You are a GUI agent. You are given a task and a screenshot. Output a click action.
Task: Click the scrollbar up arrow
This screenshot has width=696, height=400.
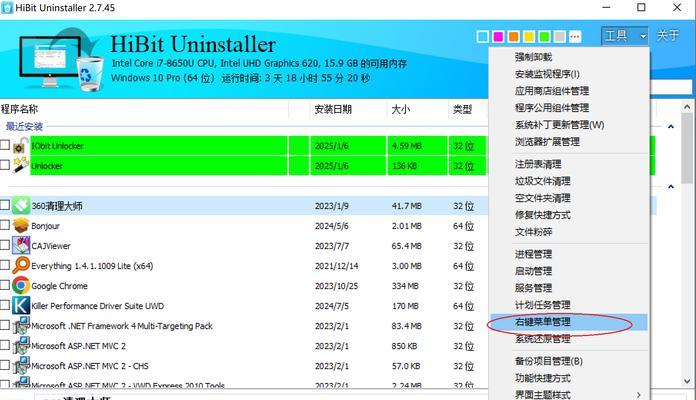(687, 107)
